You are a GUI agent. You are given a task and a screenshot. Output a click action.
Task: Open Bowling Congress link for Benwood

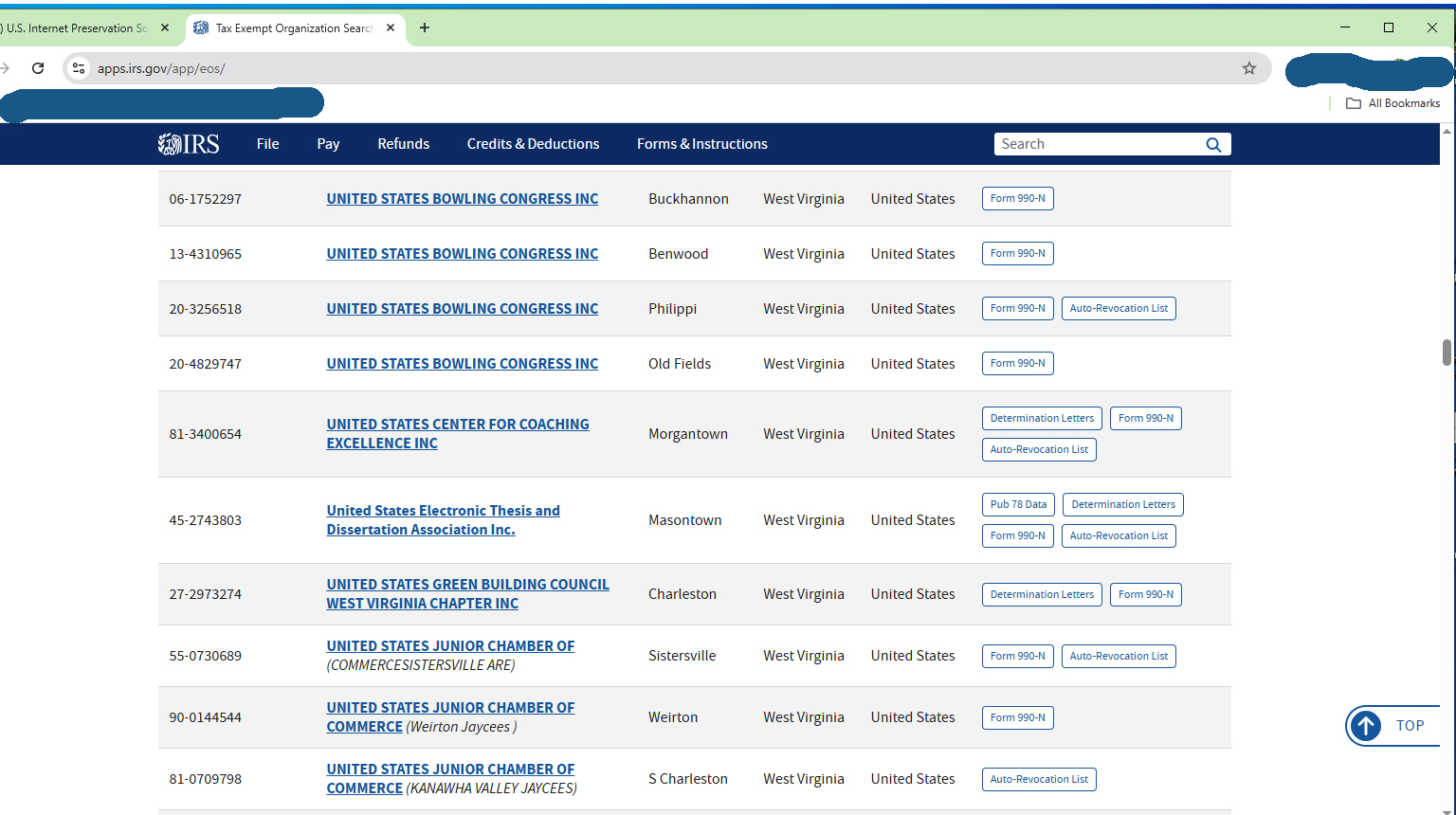pos(463,254)
